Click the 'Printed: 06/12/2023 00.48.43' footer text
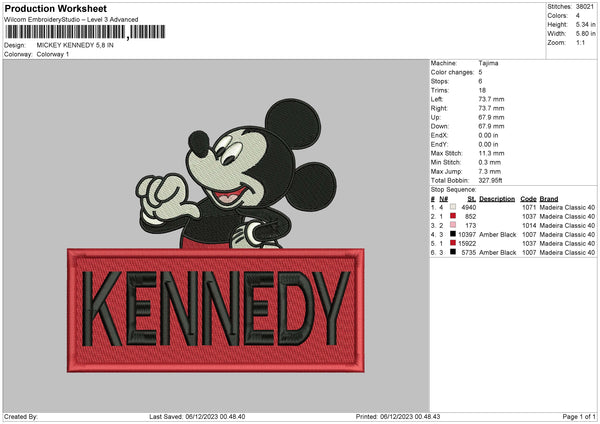Image resolution: width=600 pixels, height=424 pixels. (x=398, y=416)
